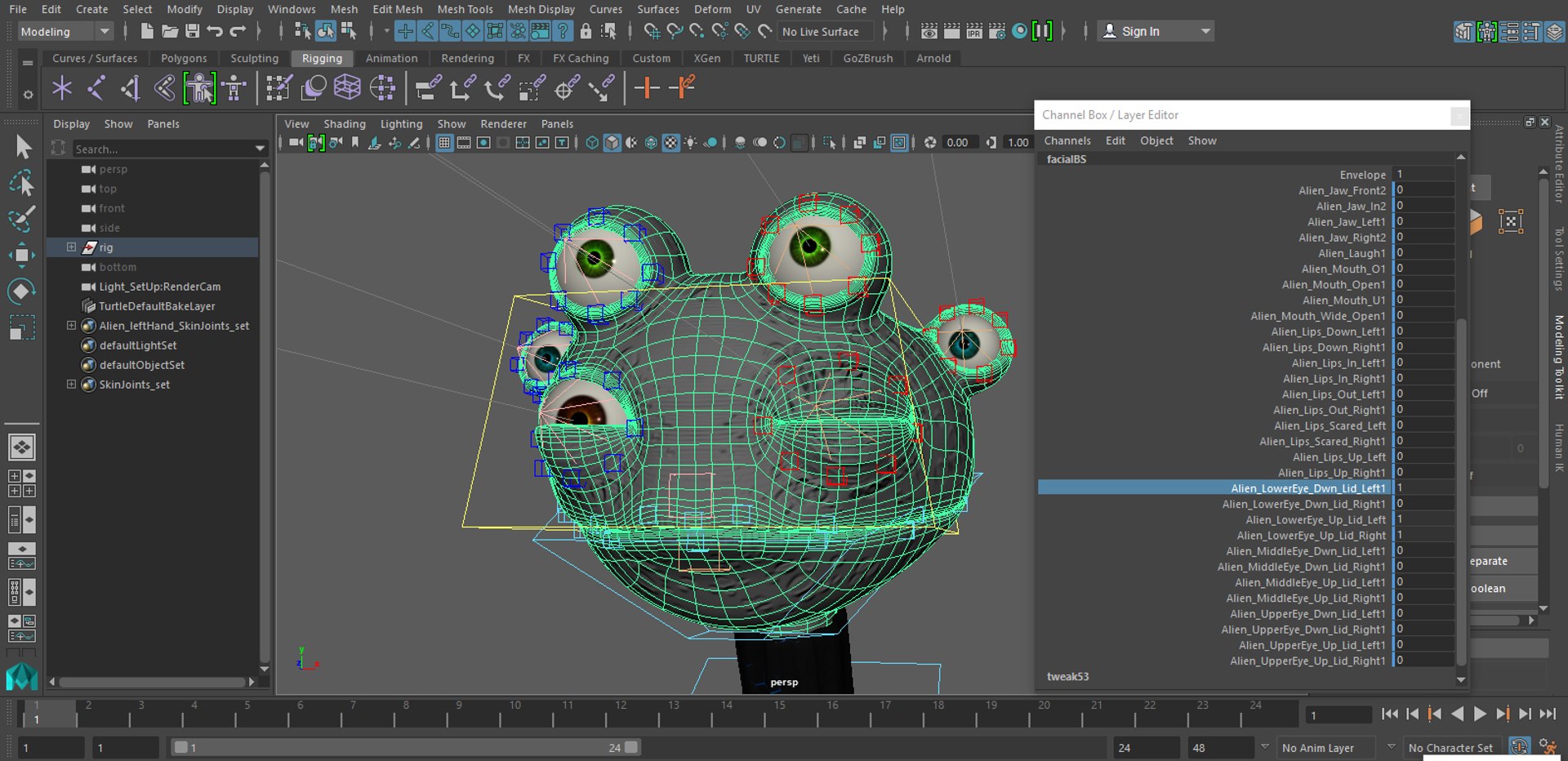Screen dimensions: 1568x761
Task: Toggle use all lights in viewport
Action: point(691,143)
